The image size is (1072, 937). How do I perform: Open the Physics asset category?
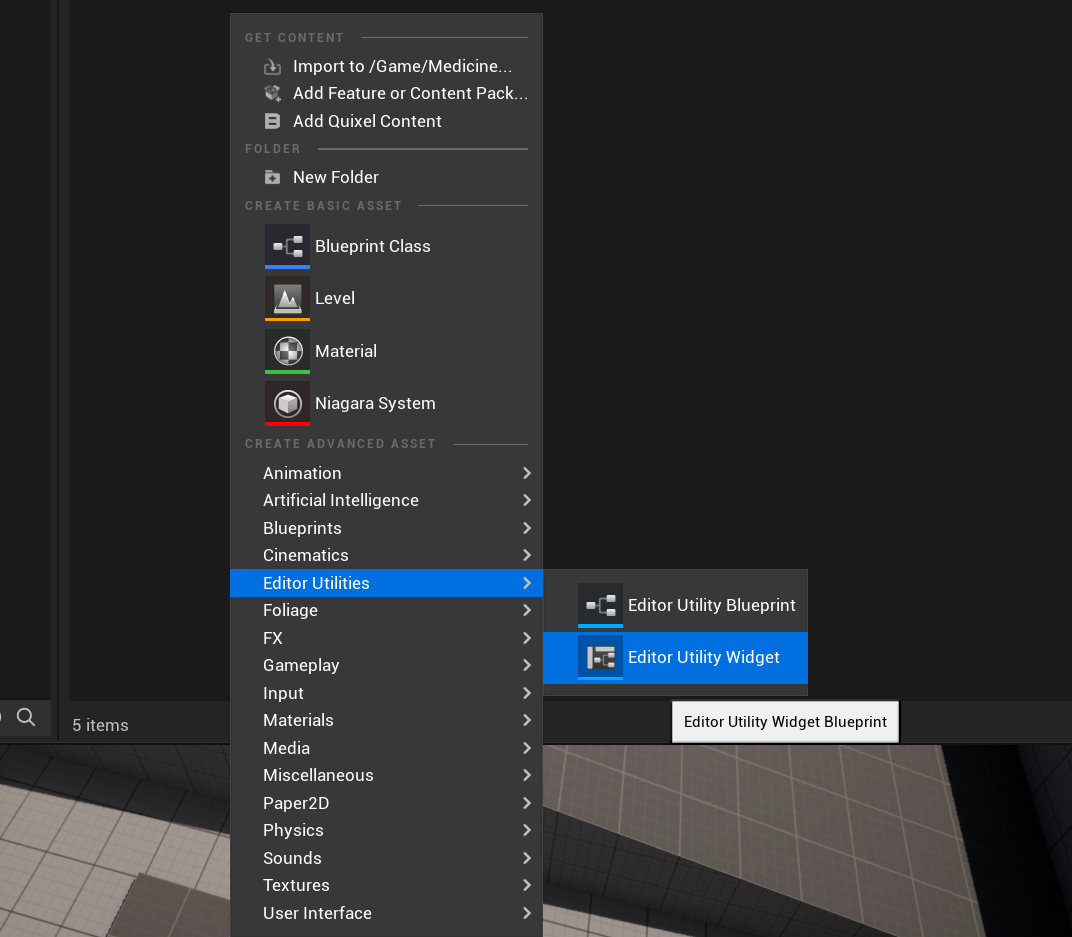pyautogui.click(x=386, y=830)
